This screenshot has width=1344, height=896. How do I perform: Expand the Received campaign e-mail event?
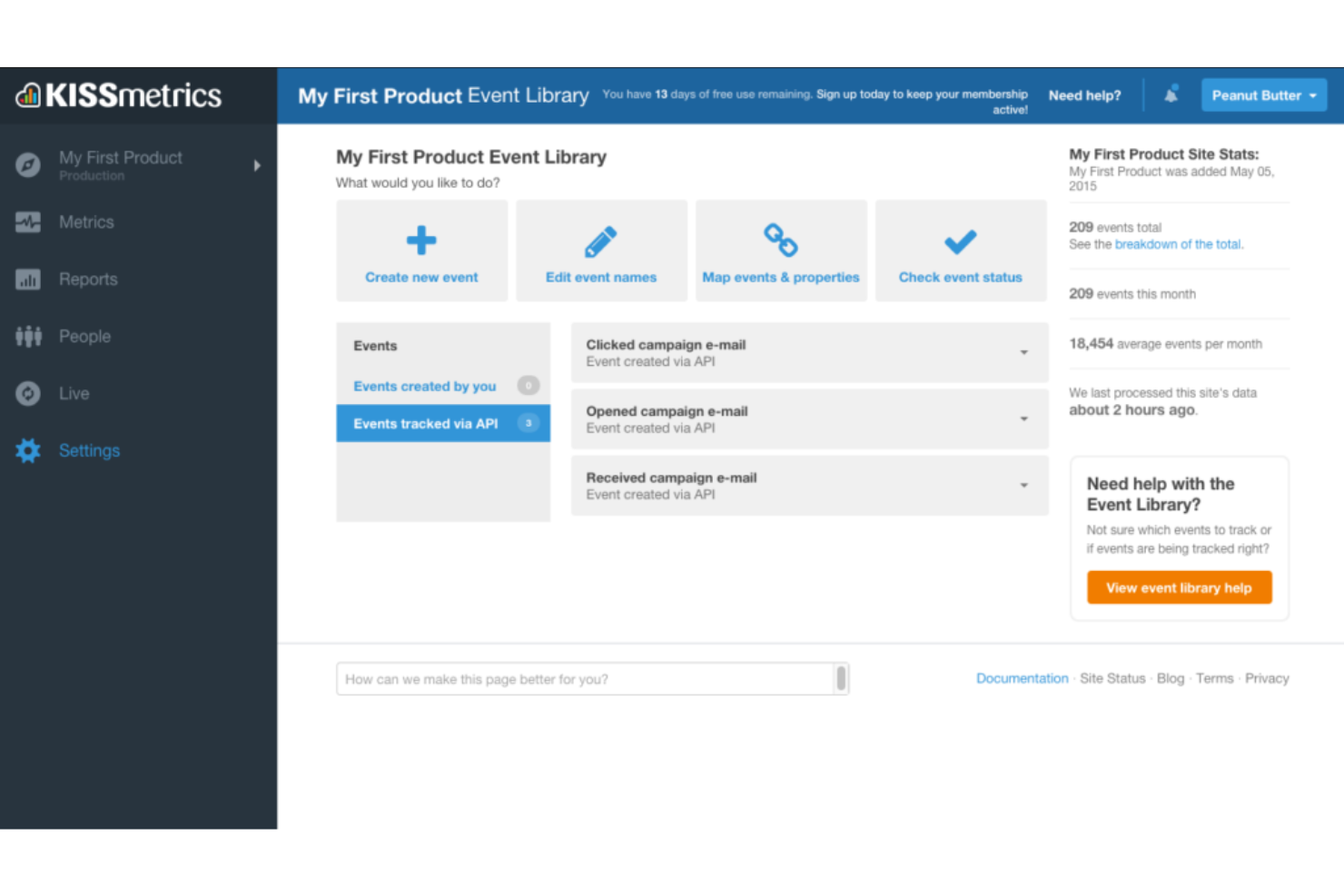1023,485
